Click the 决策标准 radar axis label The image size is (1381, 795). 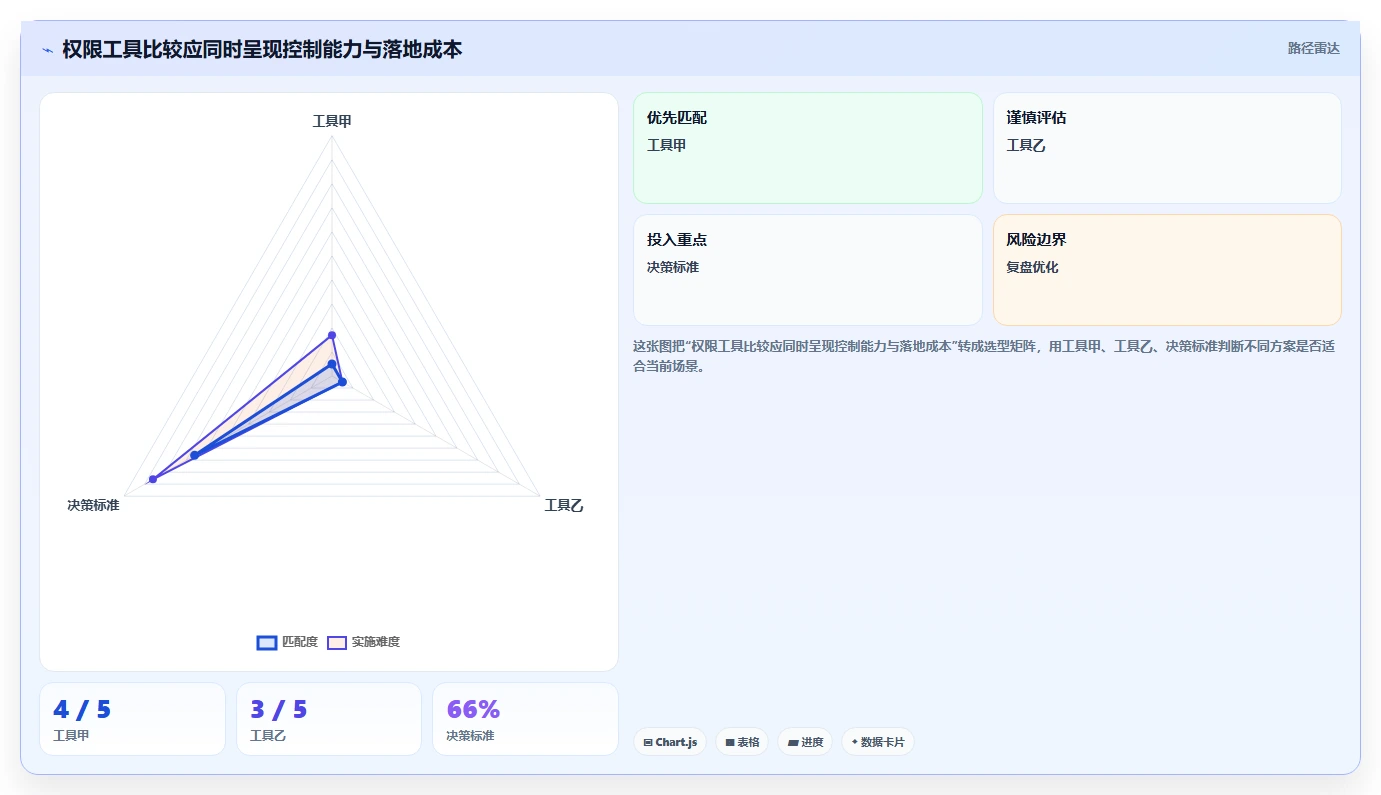click(x=93, y=506)
